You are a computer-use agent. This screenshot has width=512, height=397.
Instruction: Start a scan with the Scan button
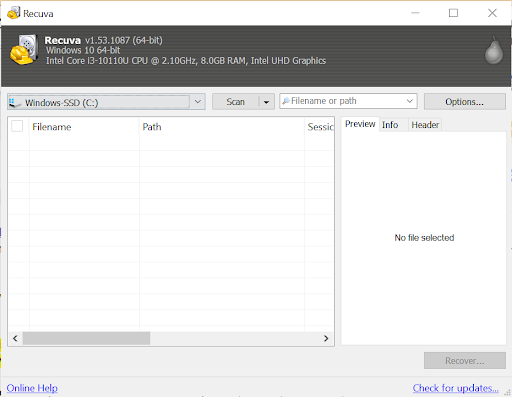(236, 102)
